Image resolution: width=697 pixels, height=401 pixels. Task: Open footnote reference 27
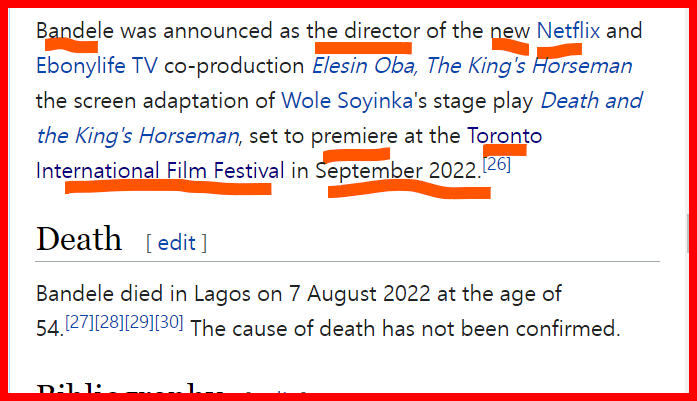(x=79, y=322)
